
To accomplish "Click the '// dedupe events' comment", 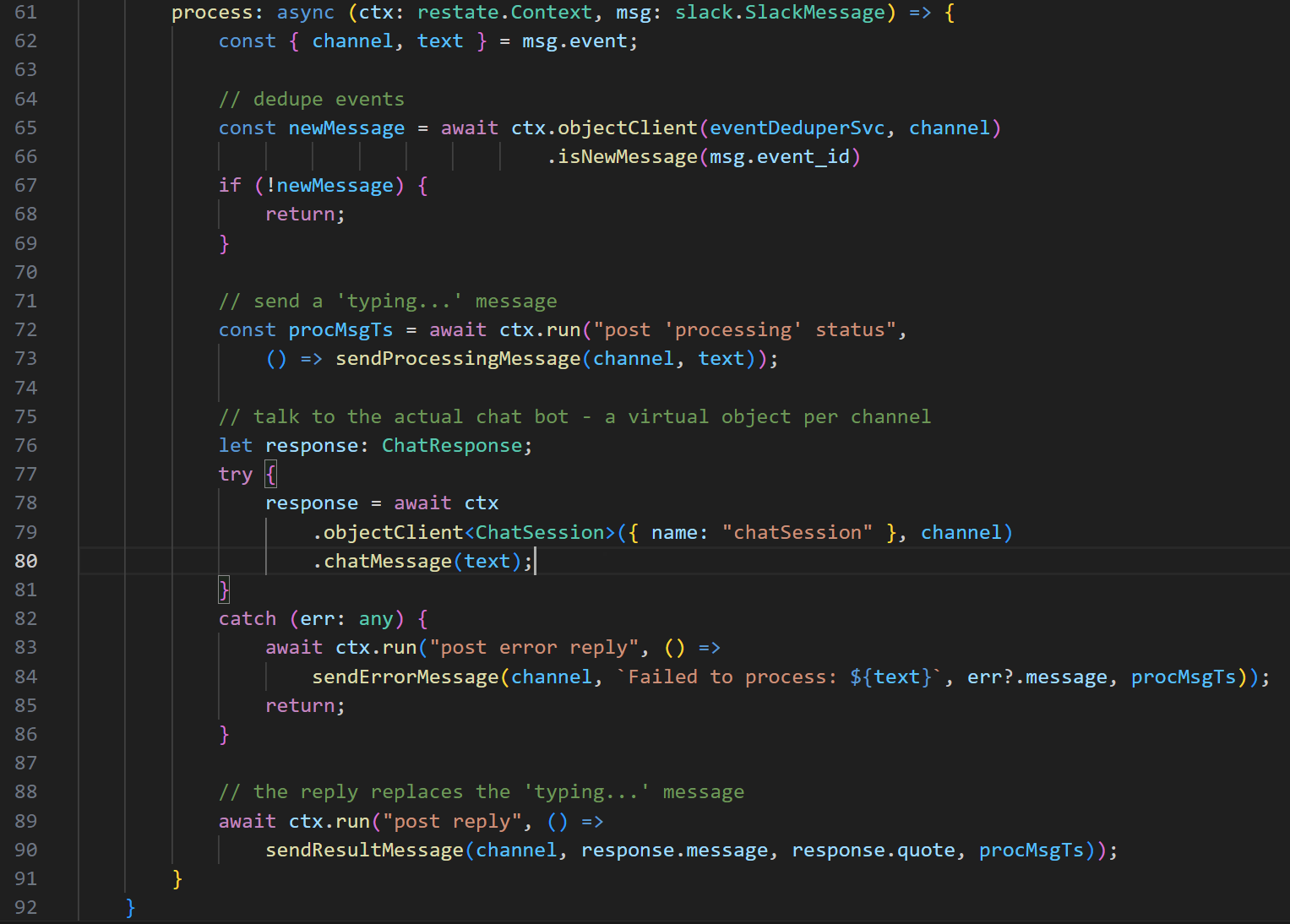I will [x=312, y=100].
